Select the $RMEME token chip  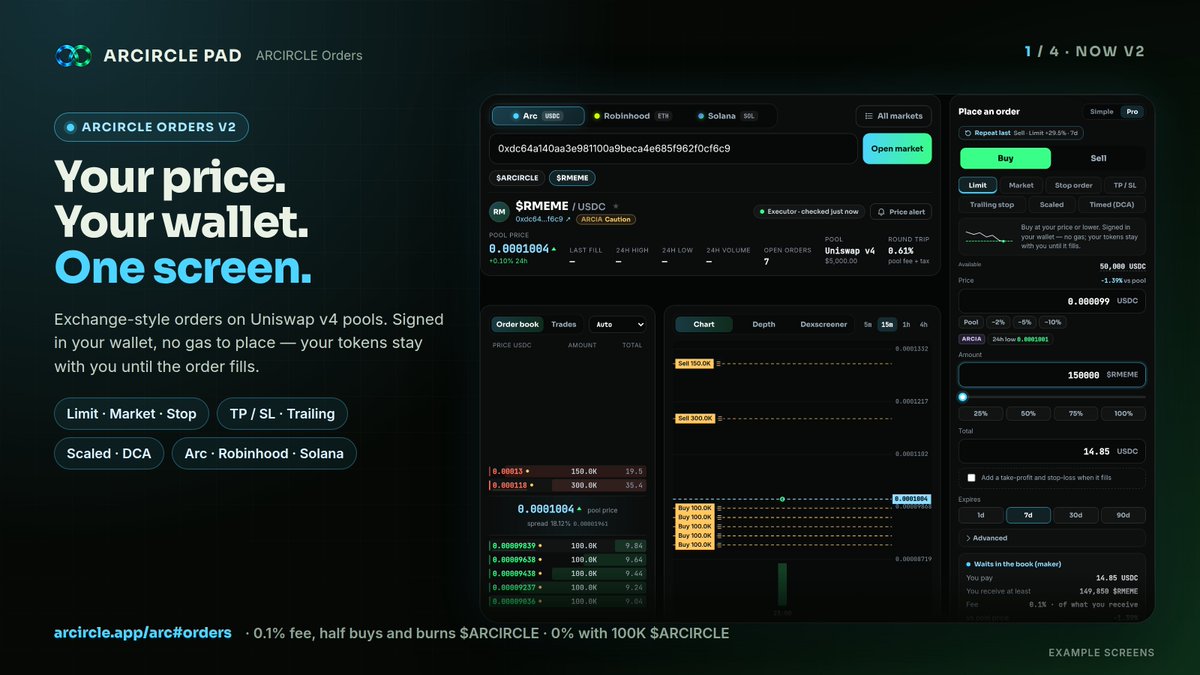click(x=572, y=178)
